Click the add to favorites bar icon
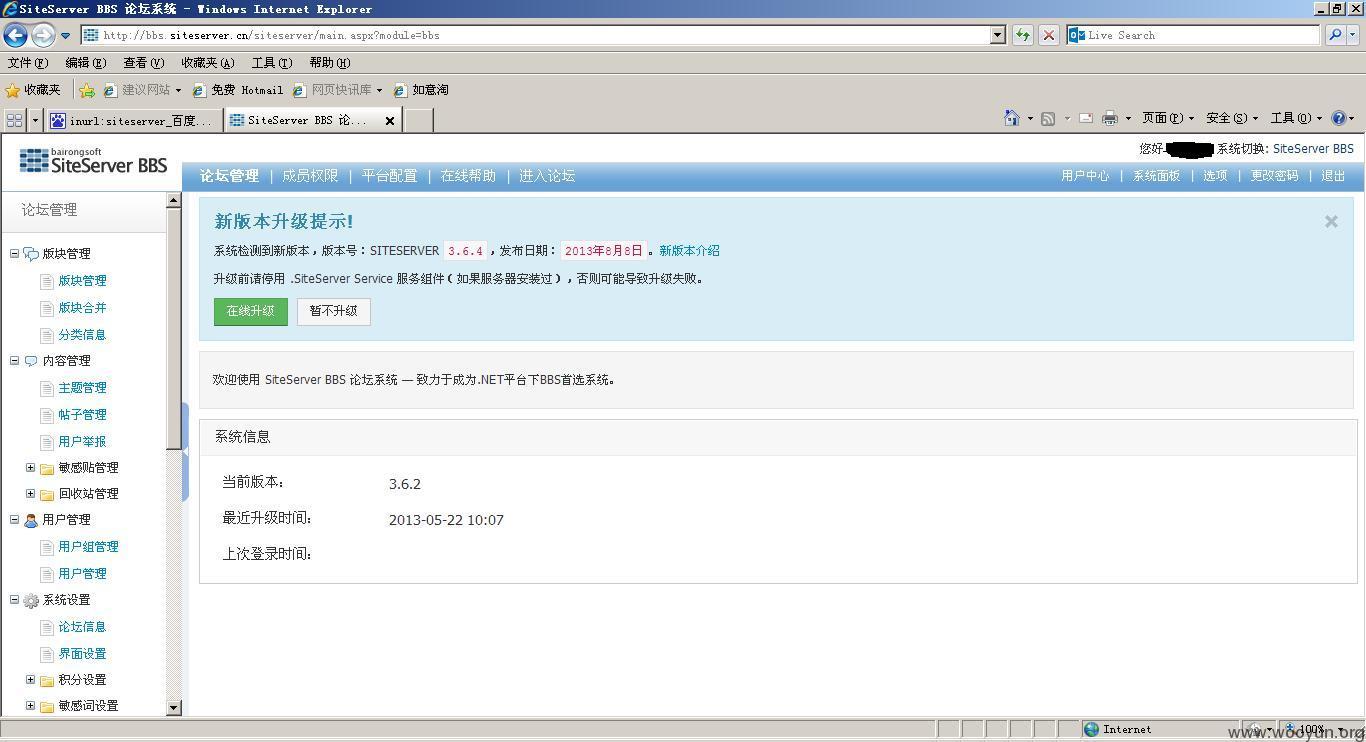1366x742 pixels. point(87,90)
